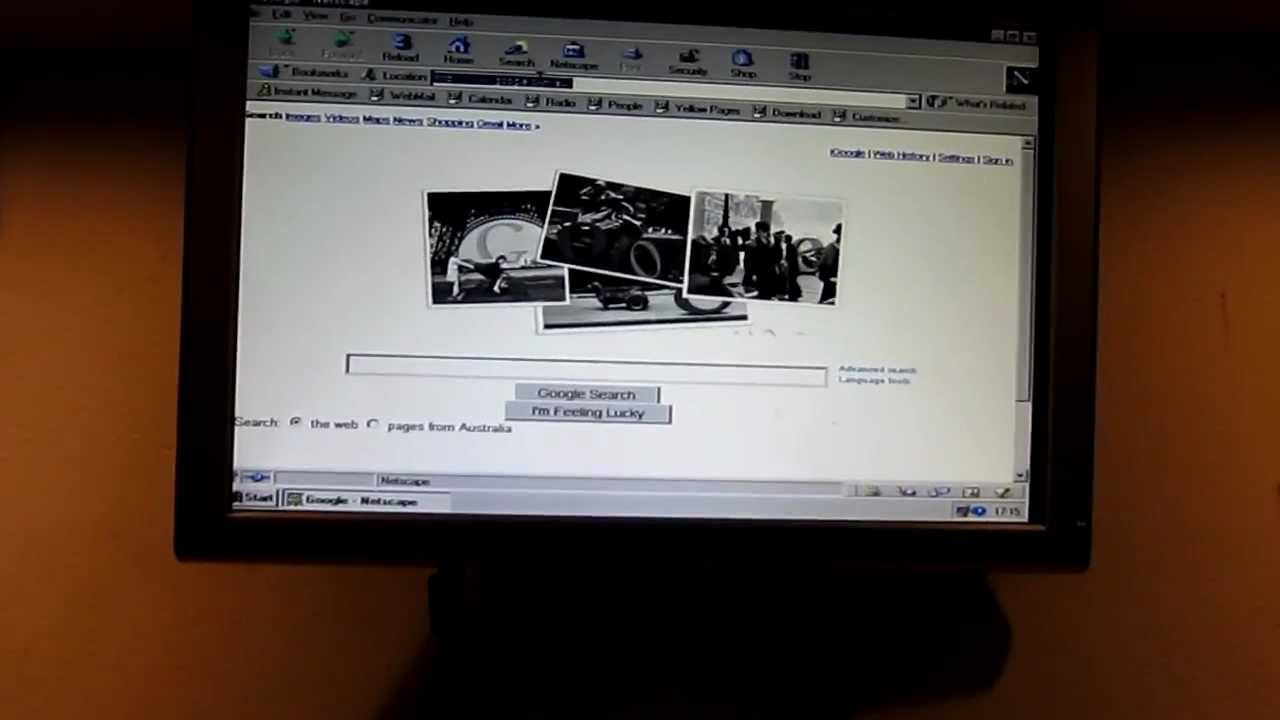Viewport: 1280px width, 720px height.
Task: Click the Navigator component bar icon
Action: pos(872,491)
